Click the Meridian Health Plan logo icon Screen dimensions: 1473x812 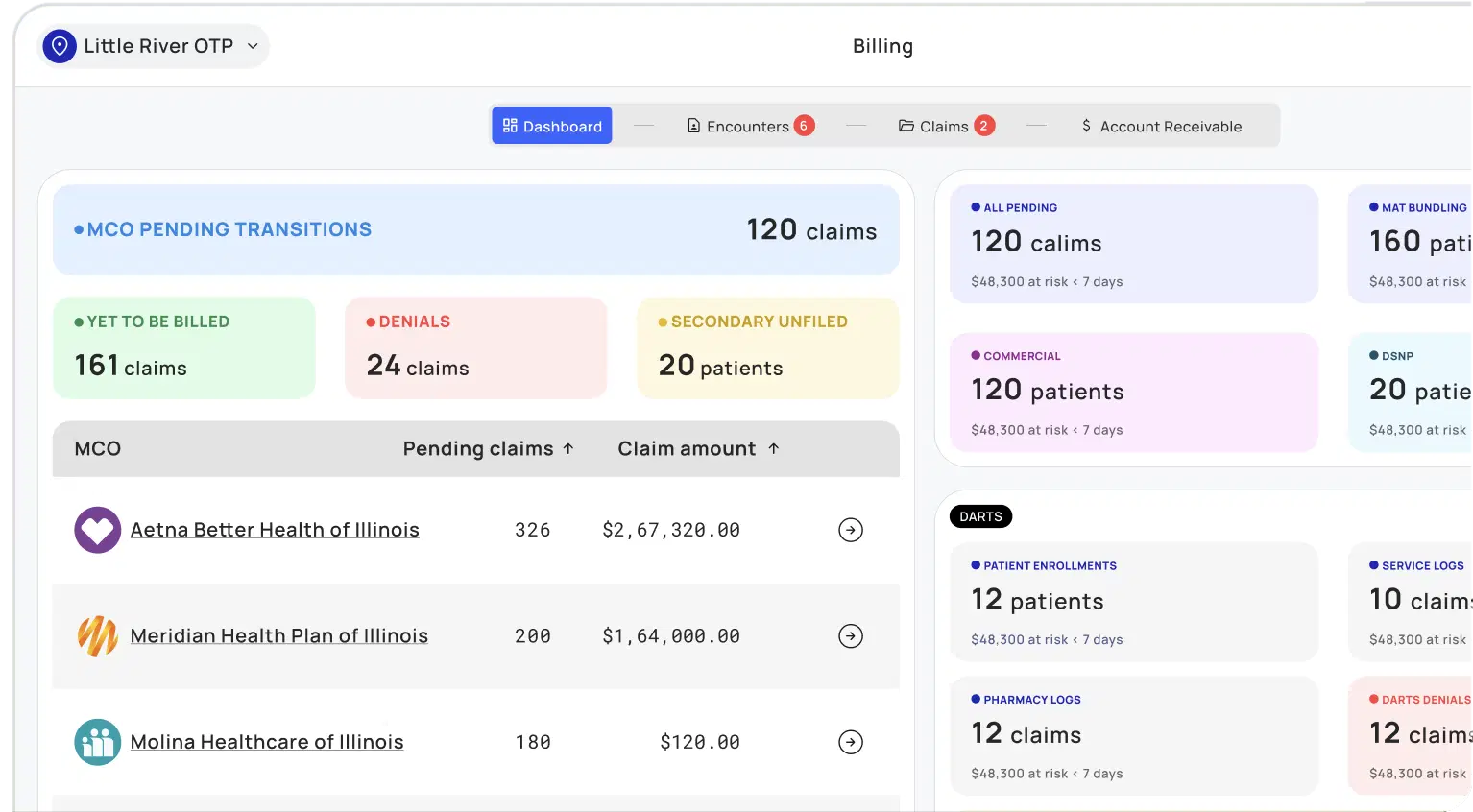(98, 635)
